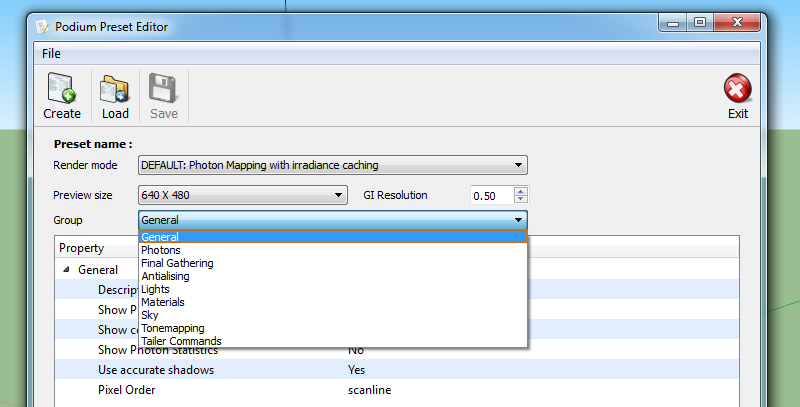Maximize the Podium Preset Editor window
The image size is (800, 407).
(x=700, y=23)
